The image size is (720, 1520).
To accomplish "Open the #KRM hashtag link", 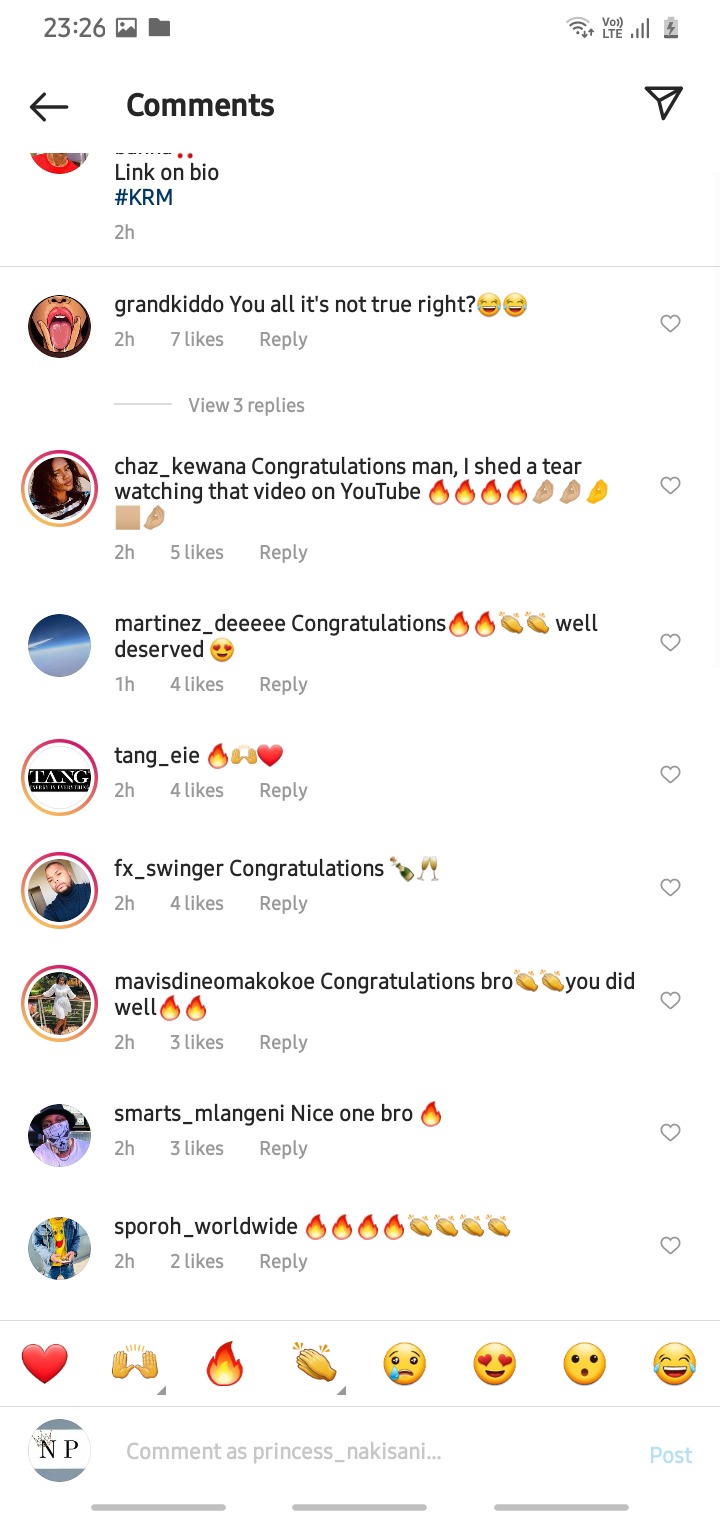I will tap(144, 198).
